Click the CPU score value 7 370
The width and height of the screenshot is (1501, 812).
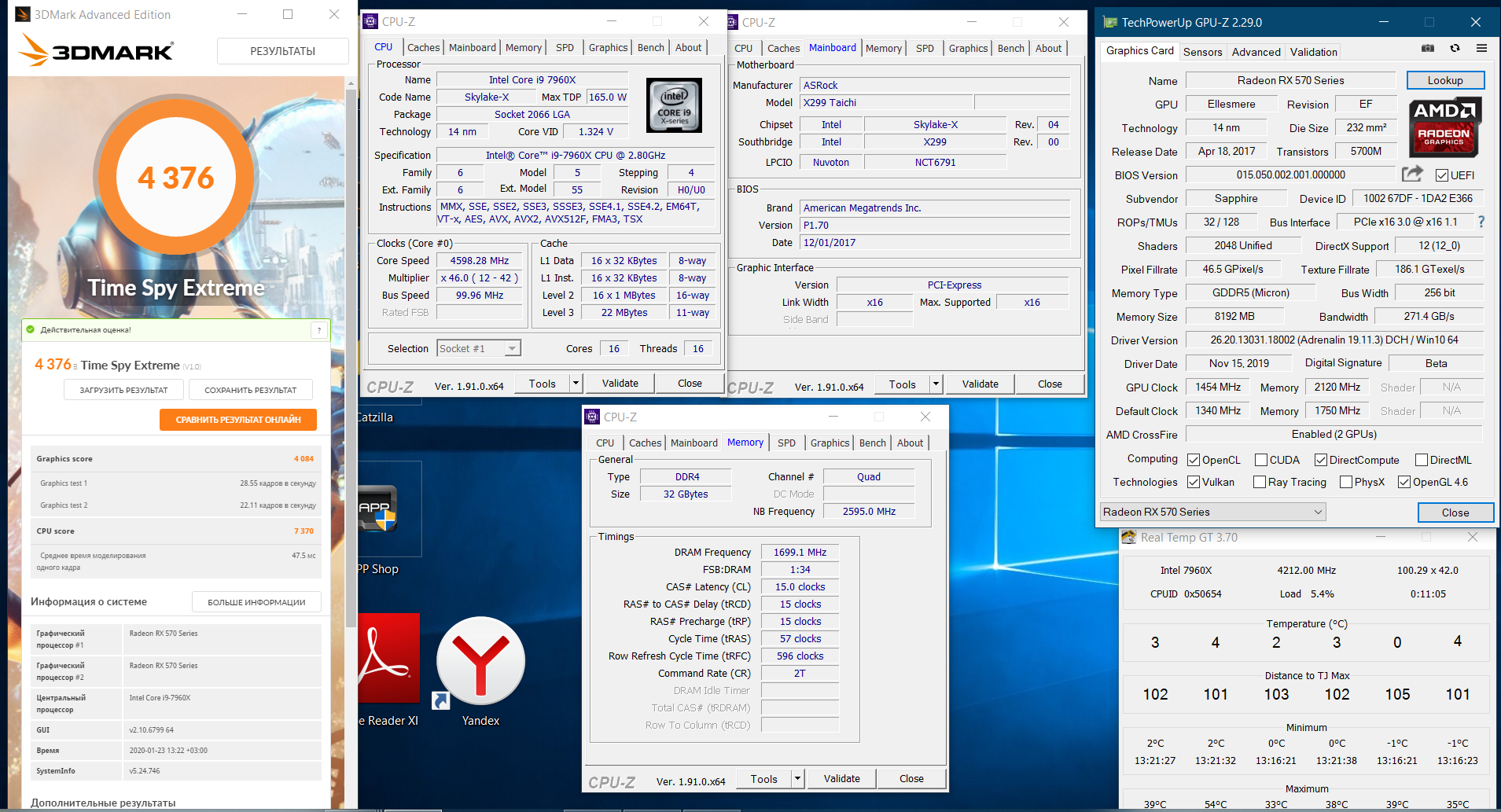point(304,531)
